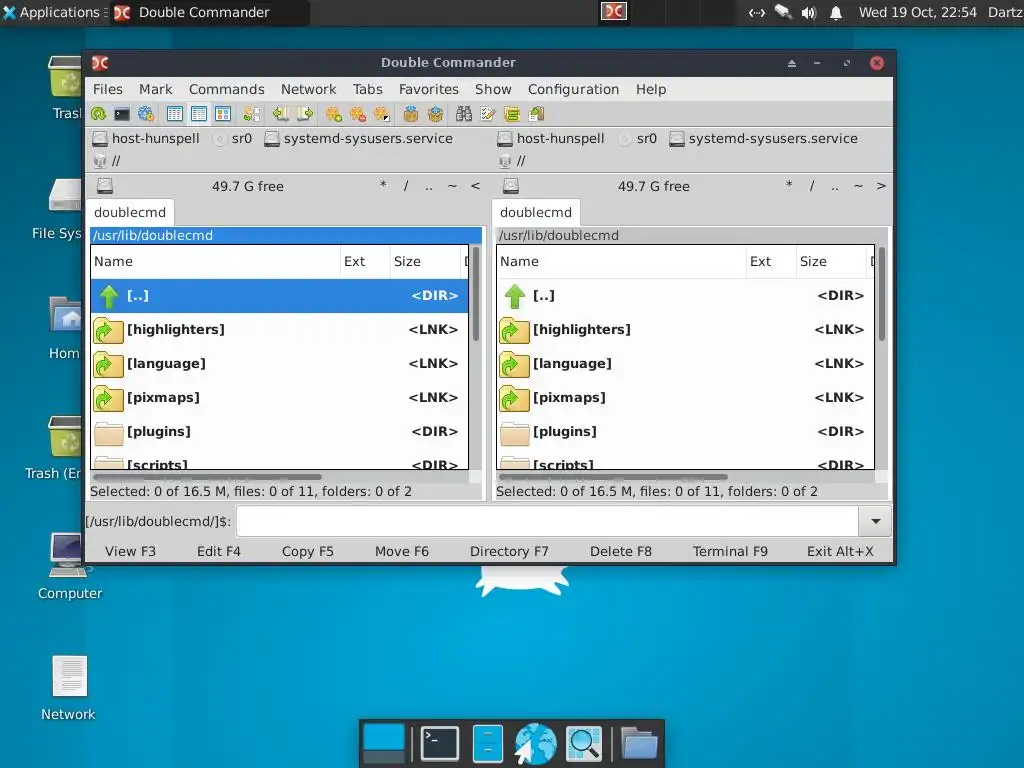Open the Tabs menu
1024x768 pixels.
368,89
